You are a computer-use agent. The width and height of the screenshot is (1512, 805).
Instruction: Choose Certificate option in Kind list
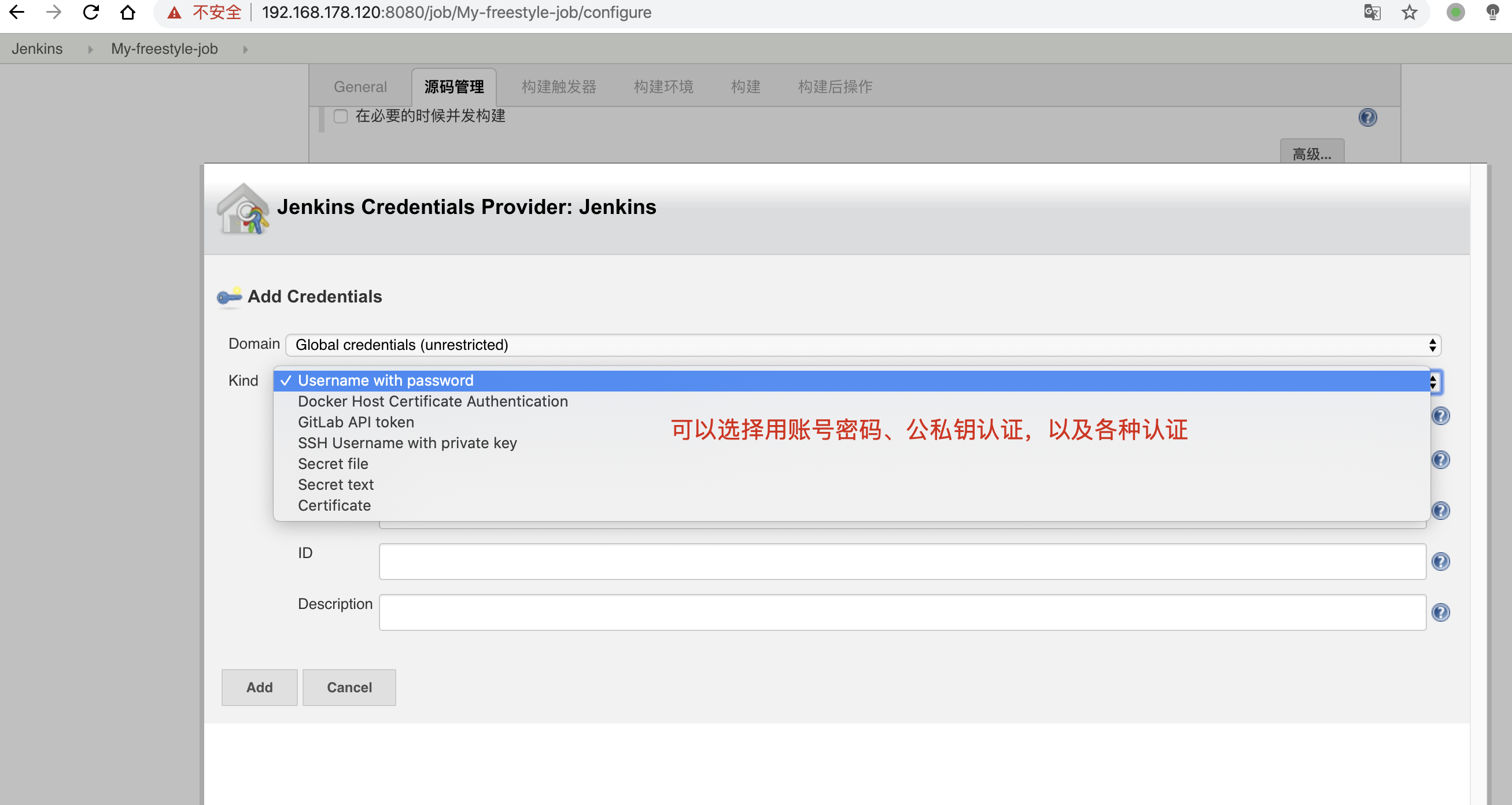(851, 506)
